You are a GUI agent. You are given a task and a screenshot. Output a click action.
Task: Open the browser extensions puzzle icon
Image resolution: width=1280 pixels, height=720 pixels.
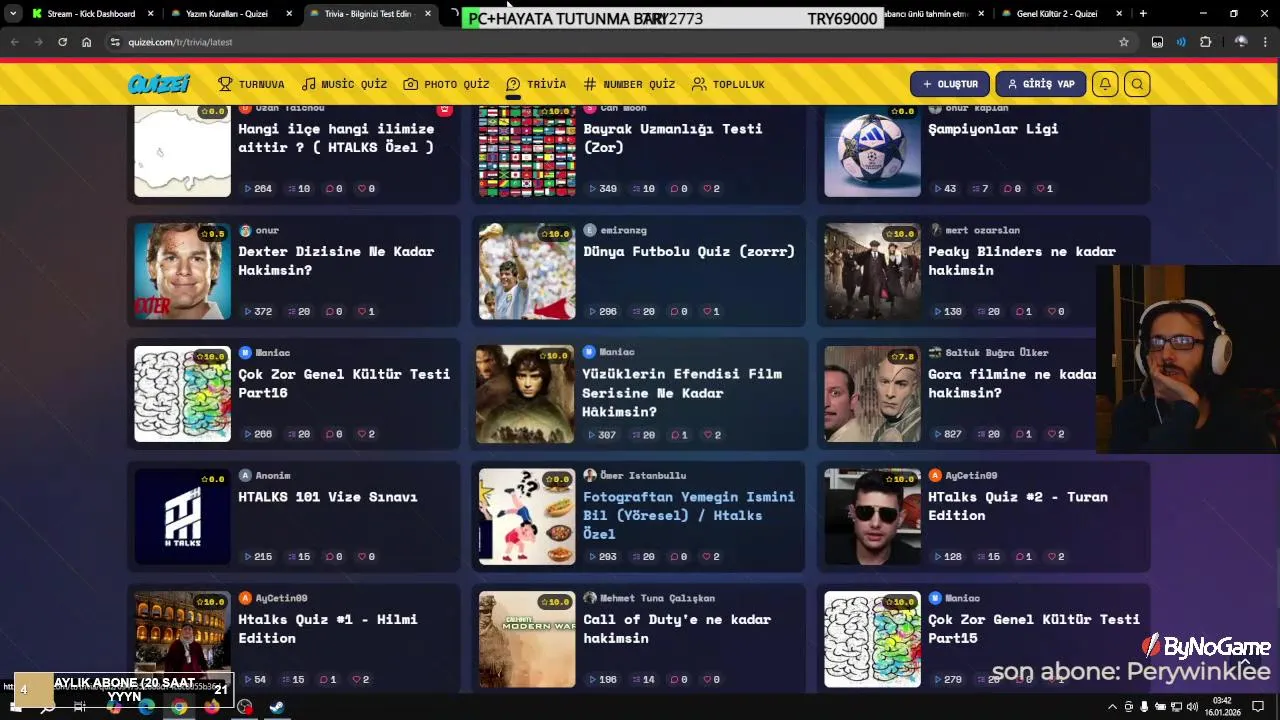tap(1205, 42)
